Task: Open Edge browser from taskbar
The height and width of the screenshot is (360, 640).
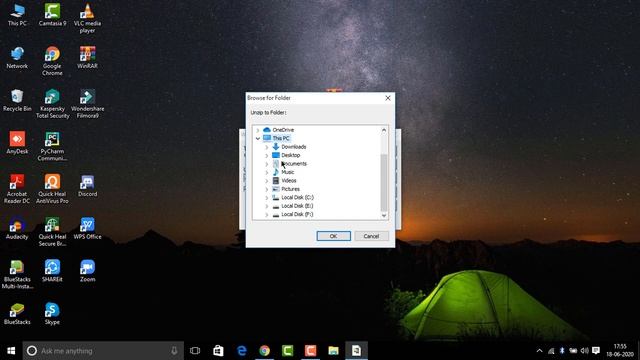Action: click(242, 351)
